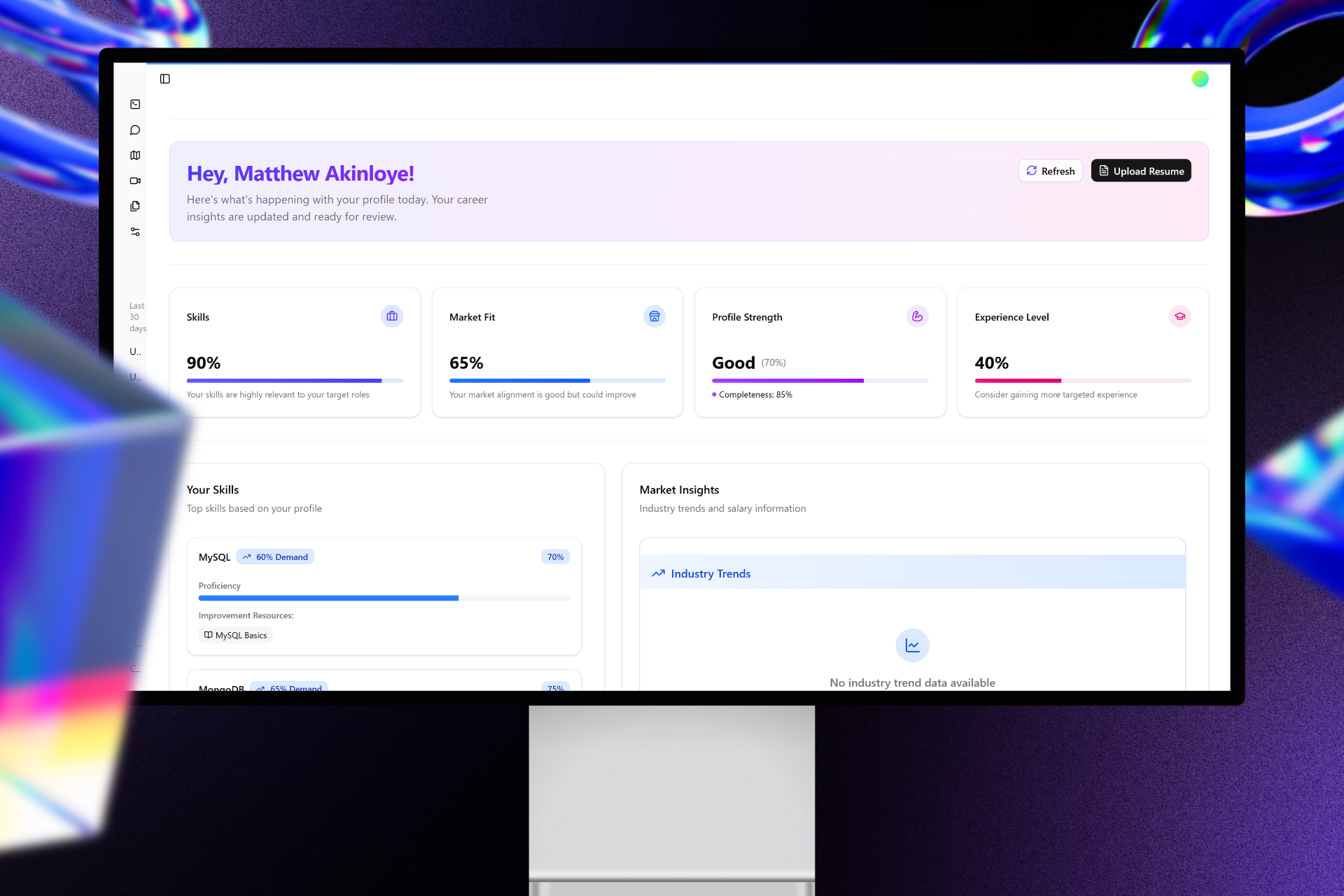Click the 60% Demand badge on MySQL
This screenshot has width=1344, height=896.
tap(275, 557)
